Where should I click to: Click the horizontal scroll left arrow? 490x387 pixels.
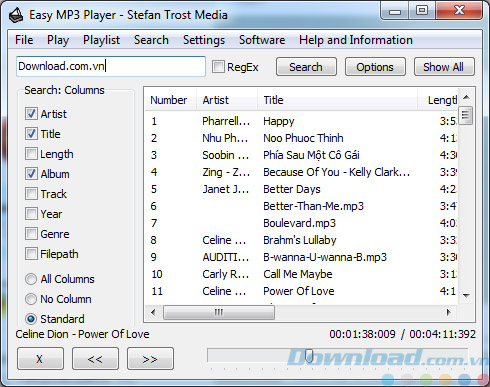pos(153,313)
